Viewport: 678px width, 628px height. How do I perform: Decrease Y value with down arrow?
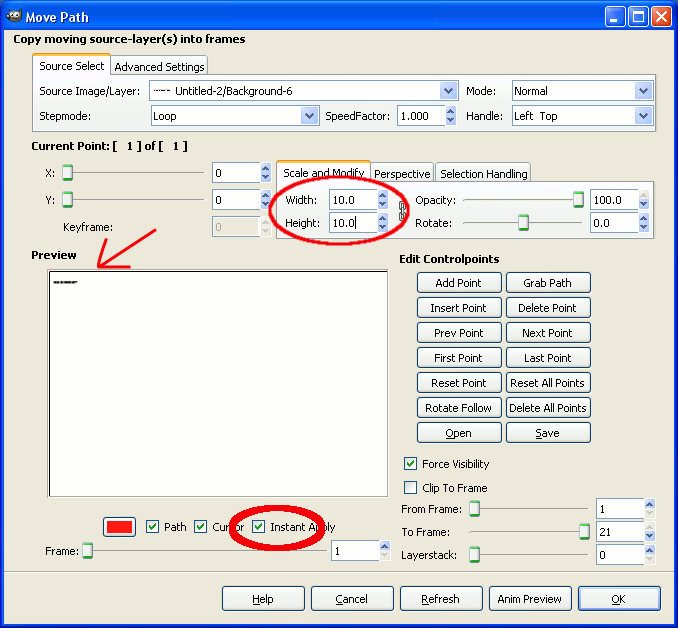pos(265,205)
